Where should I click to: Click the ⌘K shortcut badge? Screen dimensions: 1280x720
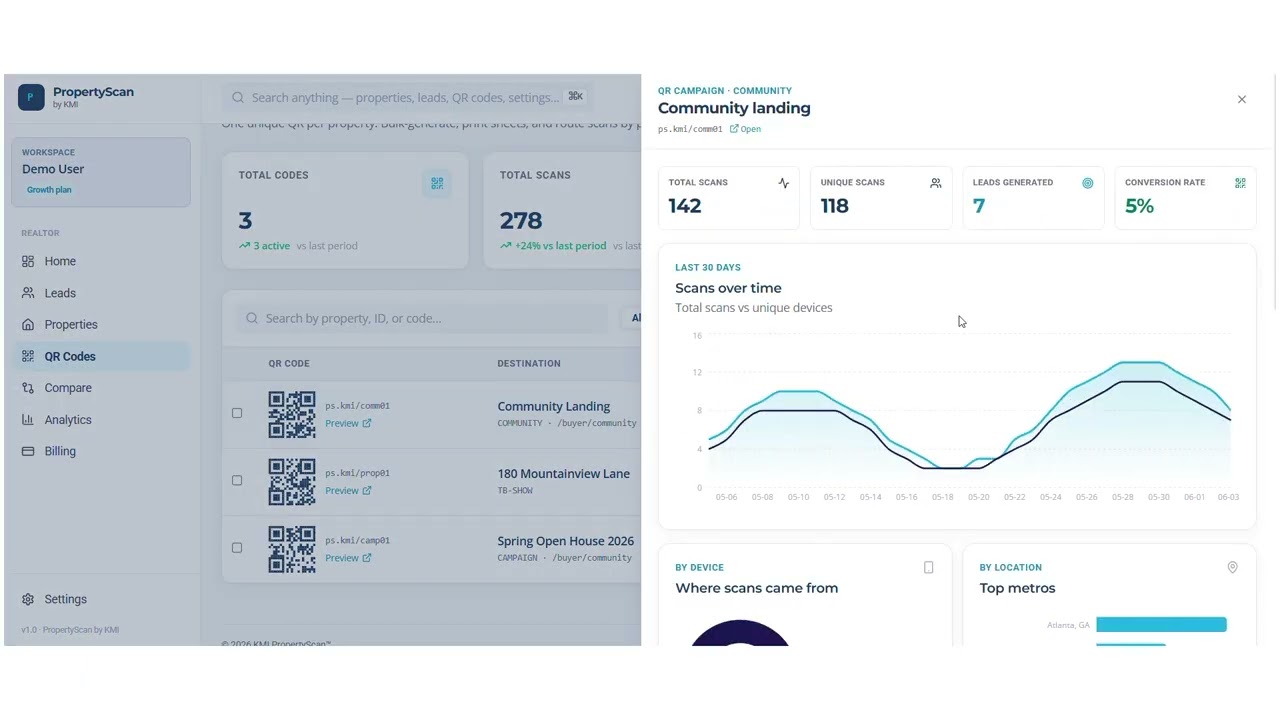tap(575, 97)
